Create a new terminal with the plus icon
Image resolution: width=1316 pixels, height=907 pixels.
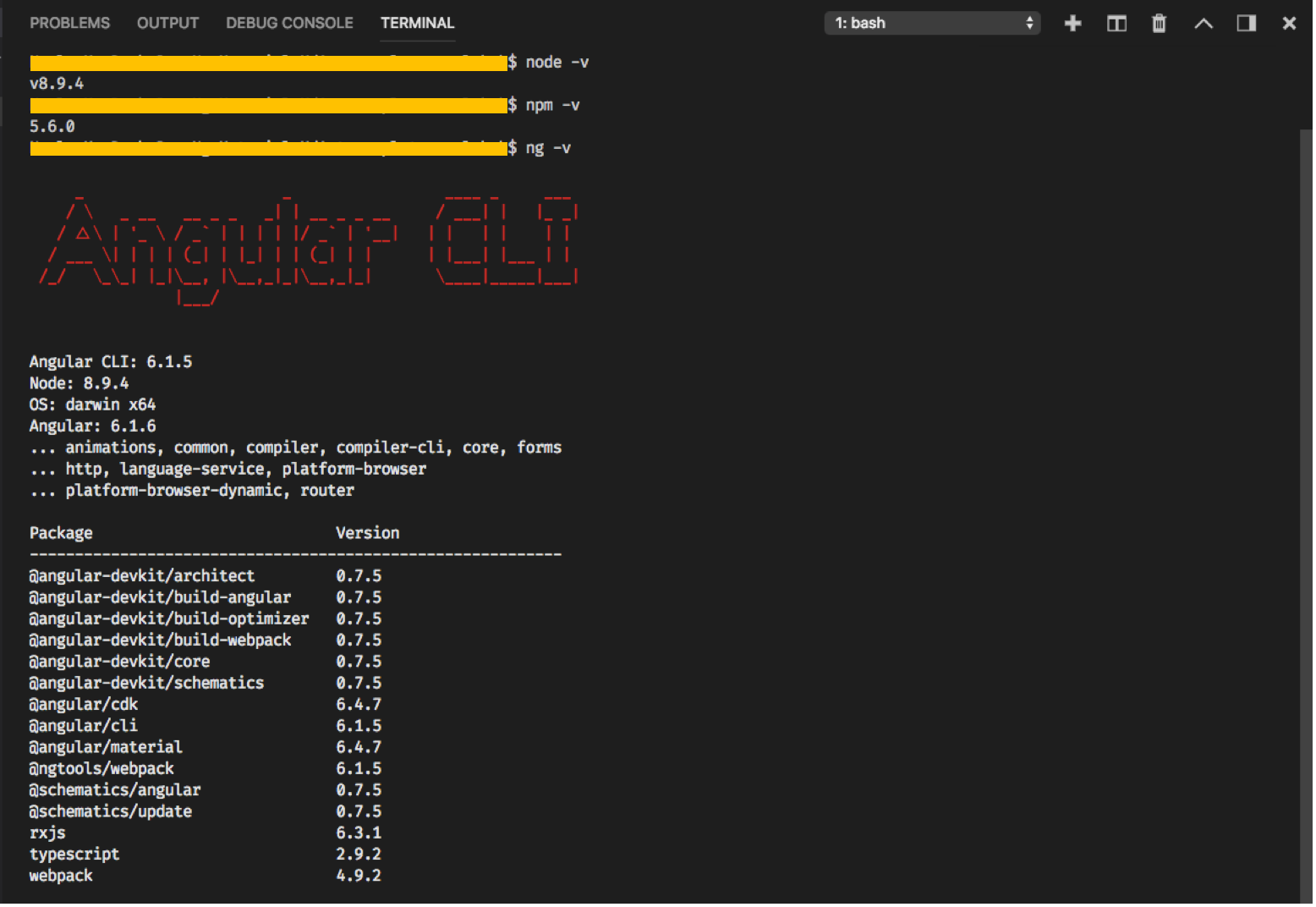click(x=1072, y=23)
